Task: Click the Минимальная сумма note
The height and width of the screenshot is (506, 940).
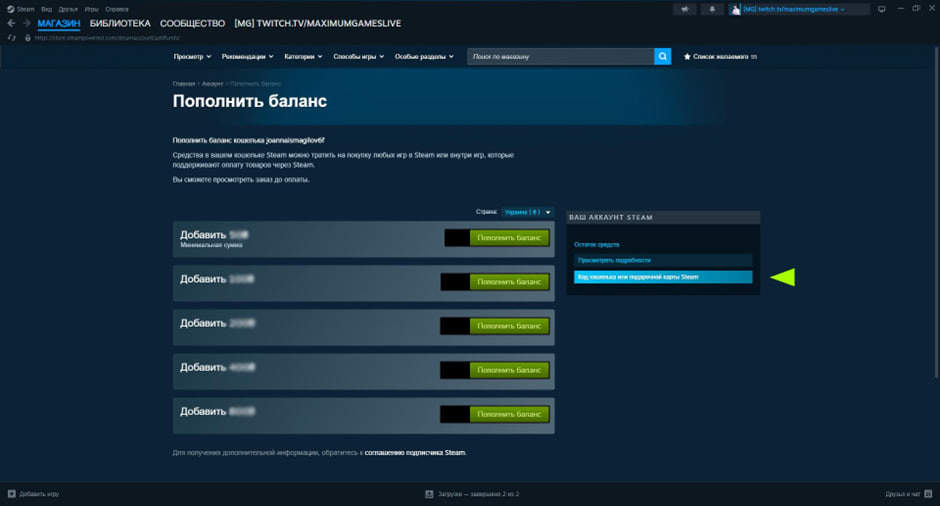Action: 212,245
